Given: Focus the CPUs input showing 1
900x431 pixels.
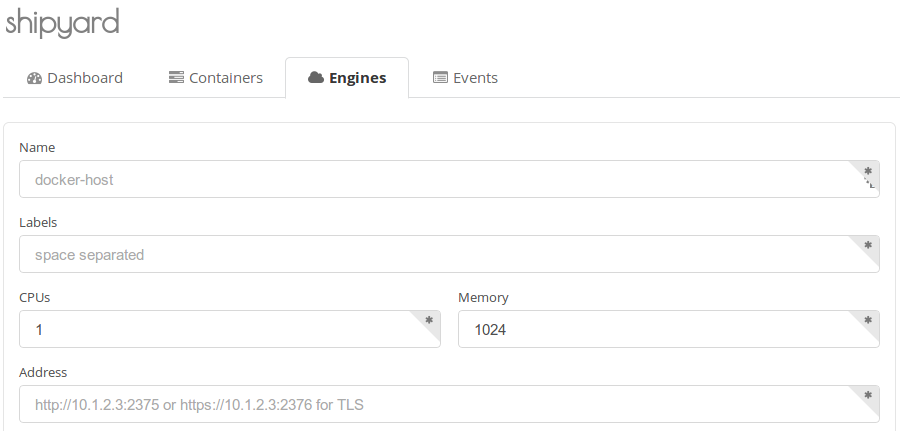Looking at the screenshot, I should pos(215,329).
